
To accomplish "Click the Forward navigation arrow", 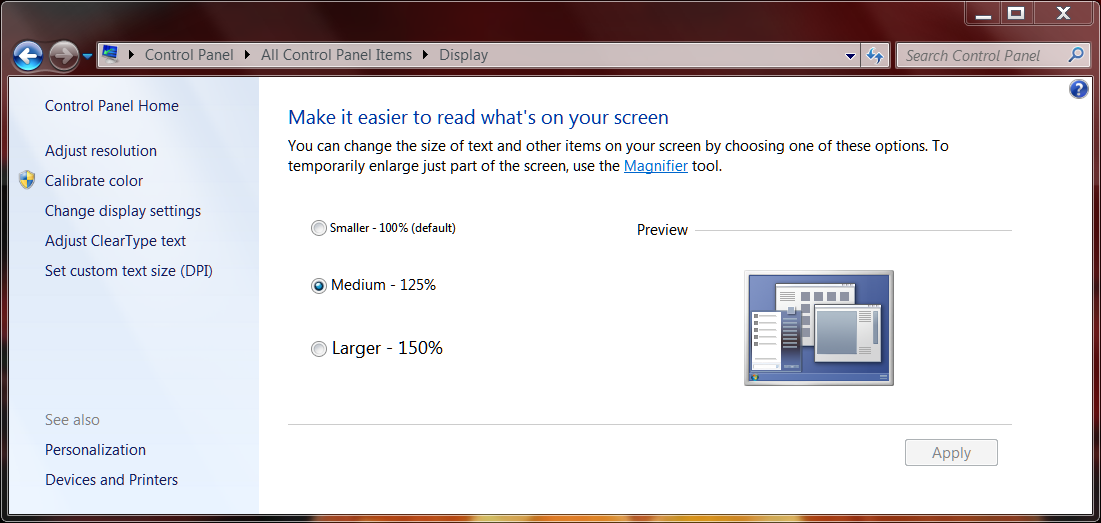I will (x=64, y=55).
